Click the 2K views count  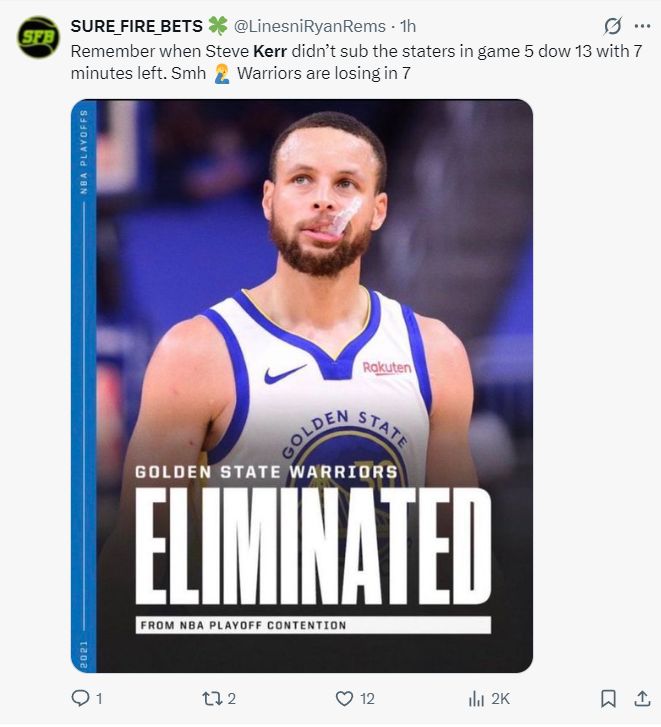[500, 699]
